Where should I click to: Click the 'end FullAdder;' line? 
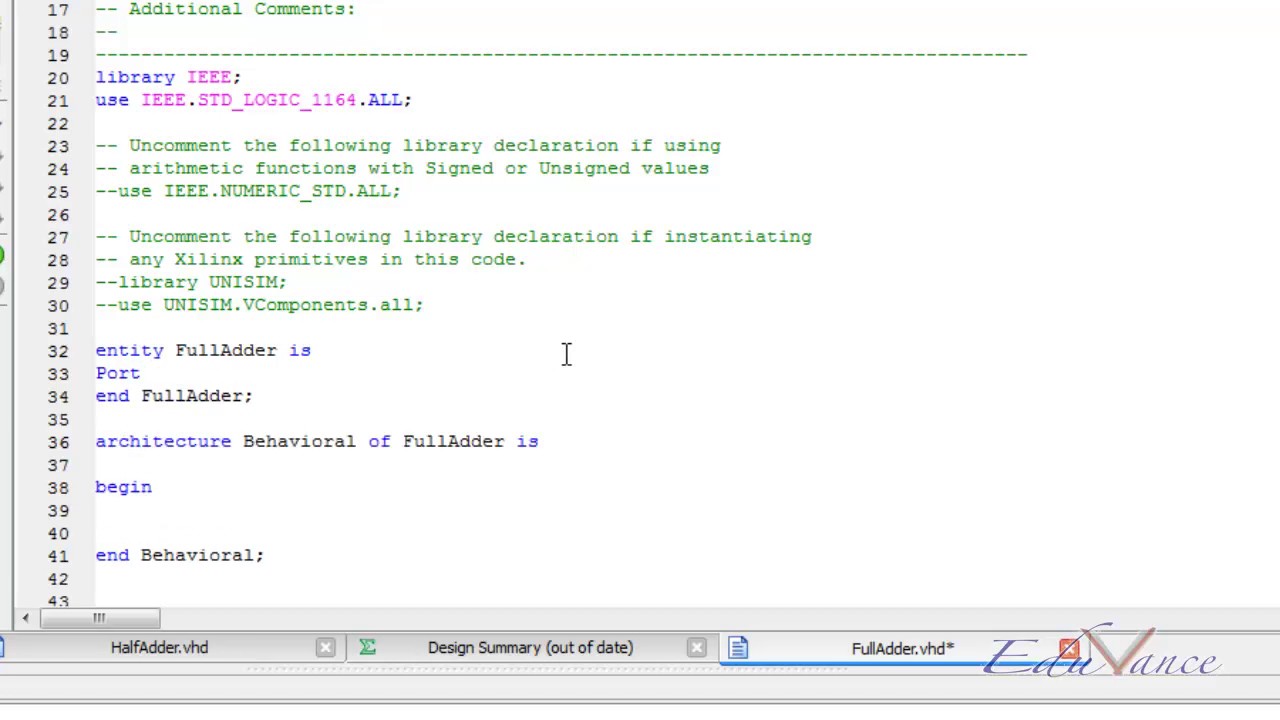coord(174,396)
